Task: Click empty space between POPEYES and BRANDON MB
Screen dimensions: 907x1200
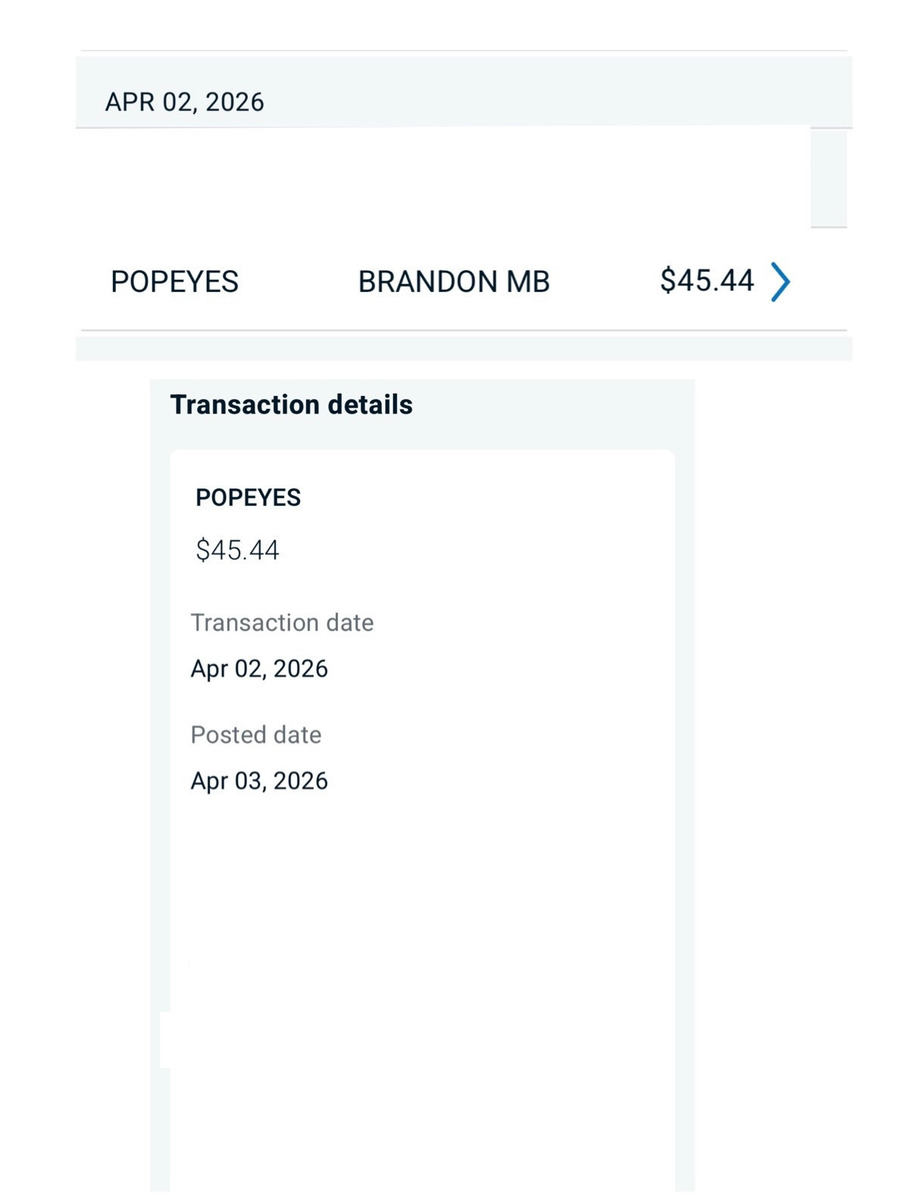Action: point(298,282)
